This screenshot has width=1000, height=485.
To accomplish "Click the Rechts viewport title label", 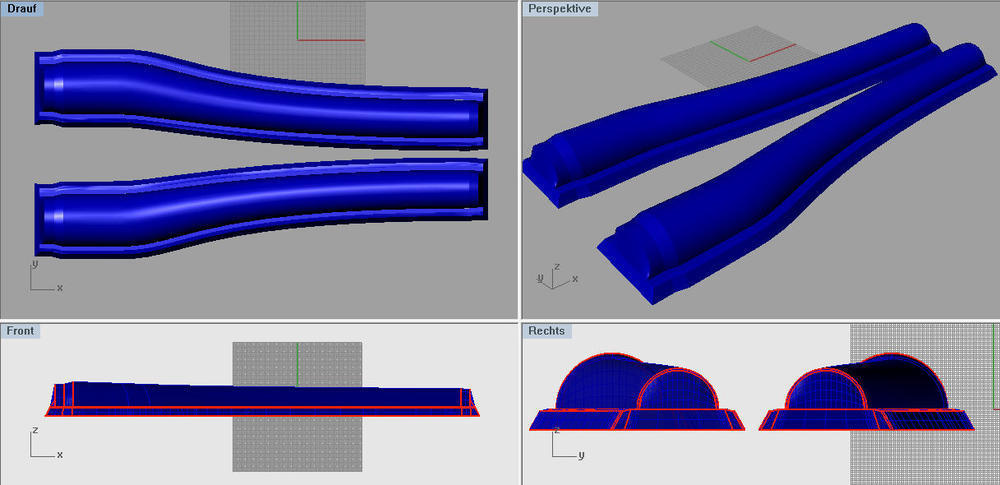I will [547, 330].
